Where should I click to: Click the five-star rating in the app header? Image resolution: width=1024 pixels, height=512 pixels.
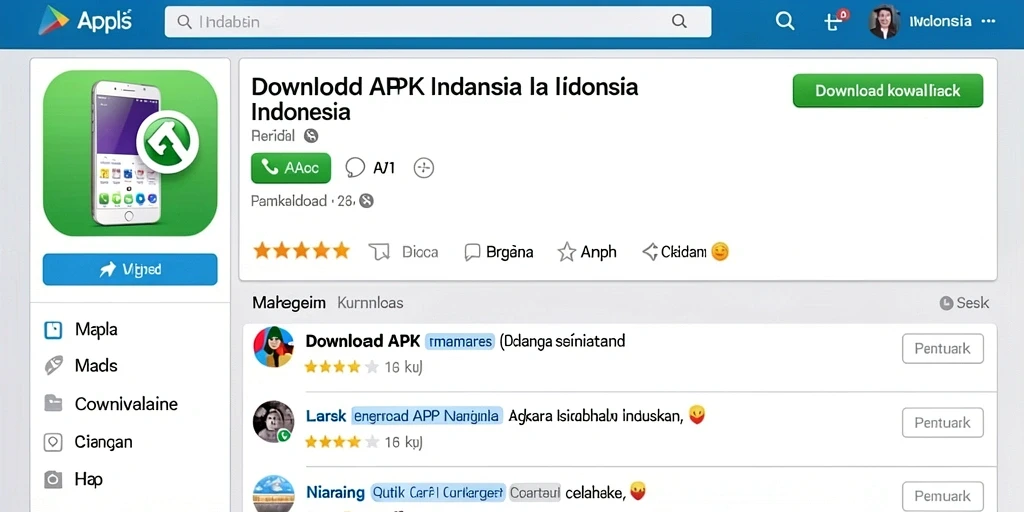point(301,251)
